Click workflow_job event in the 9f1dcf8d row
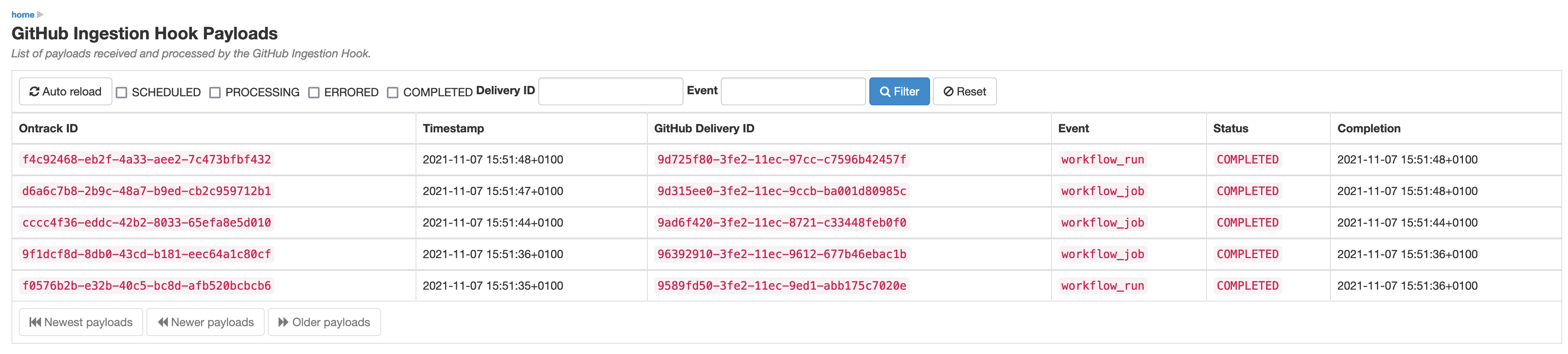This screenshot has width=1568, height=354. point(1102,254)
